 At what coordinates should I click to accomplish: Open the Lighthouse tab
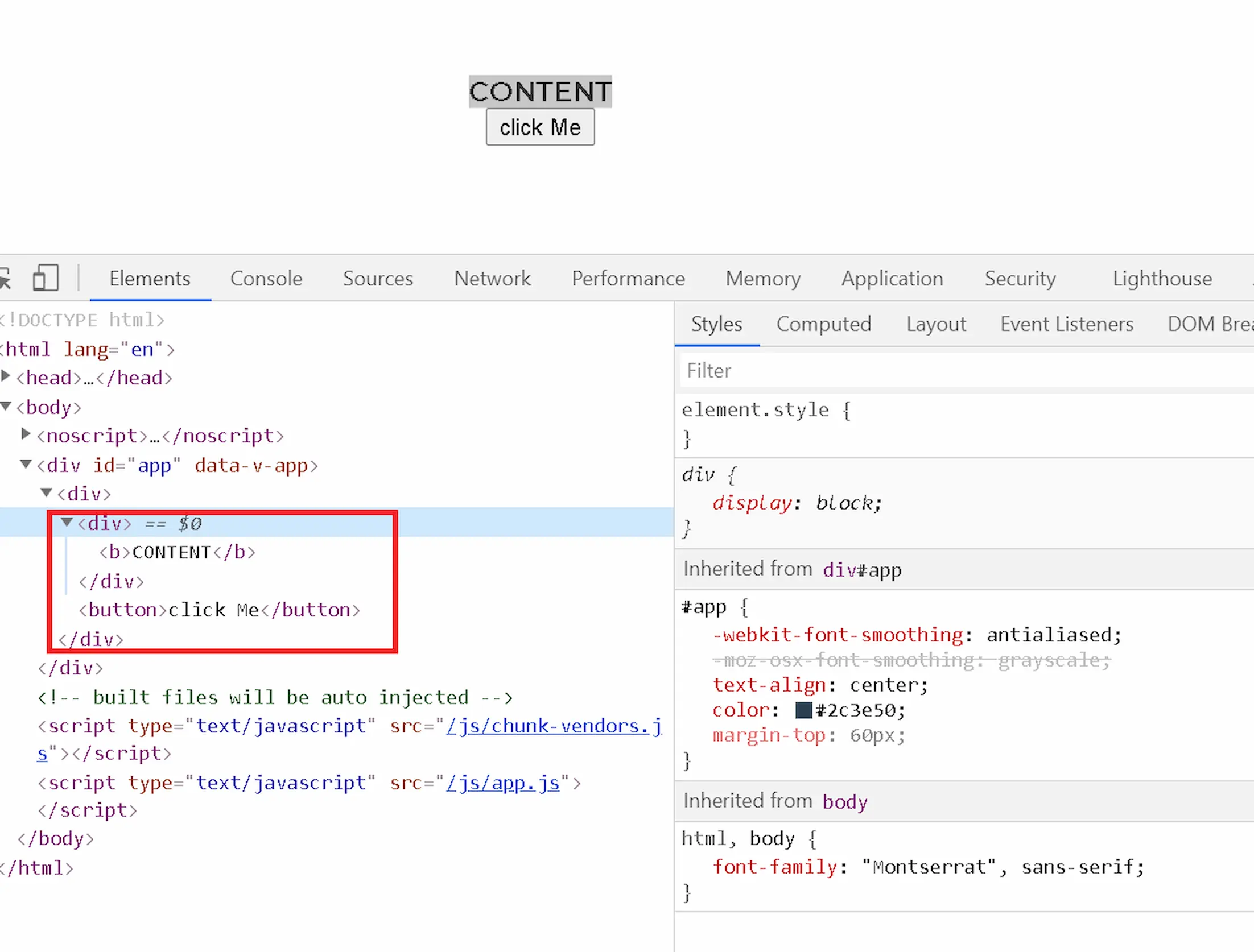click(1162, 278)
